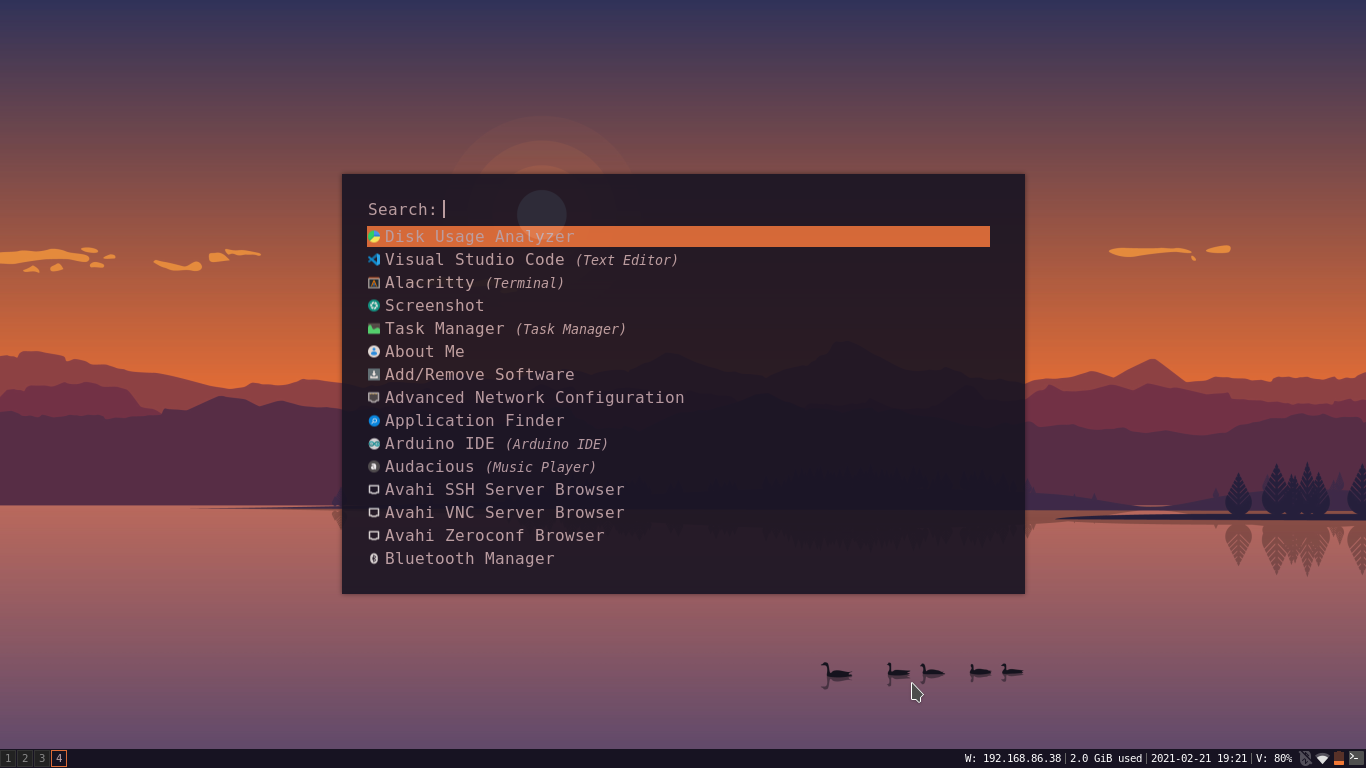Switch to workspace 1
This screenshot has height=768, width=1366.
8,759
